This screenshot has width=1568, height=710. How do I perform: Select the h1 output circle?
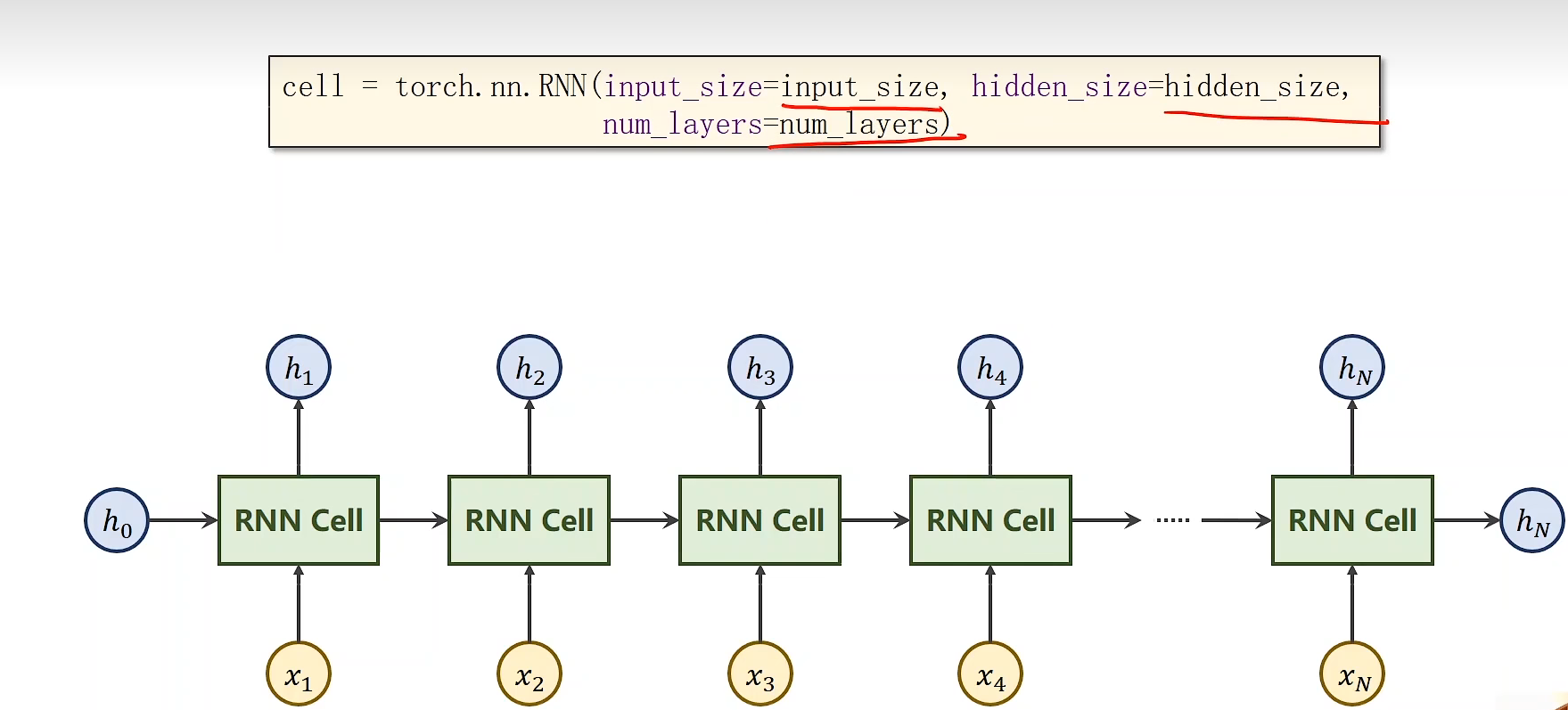point(299,367)
